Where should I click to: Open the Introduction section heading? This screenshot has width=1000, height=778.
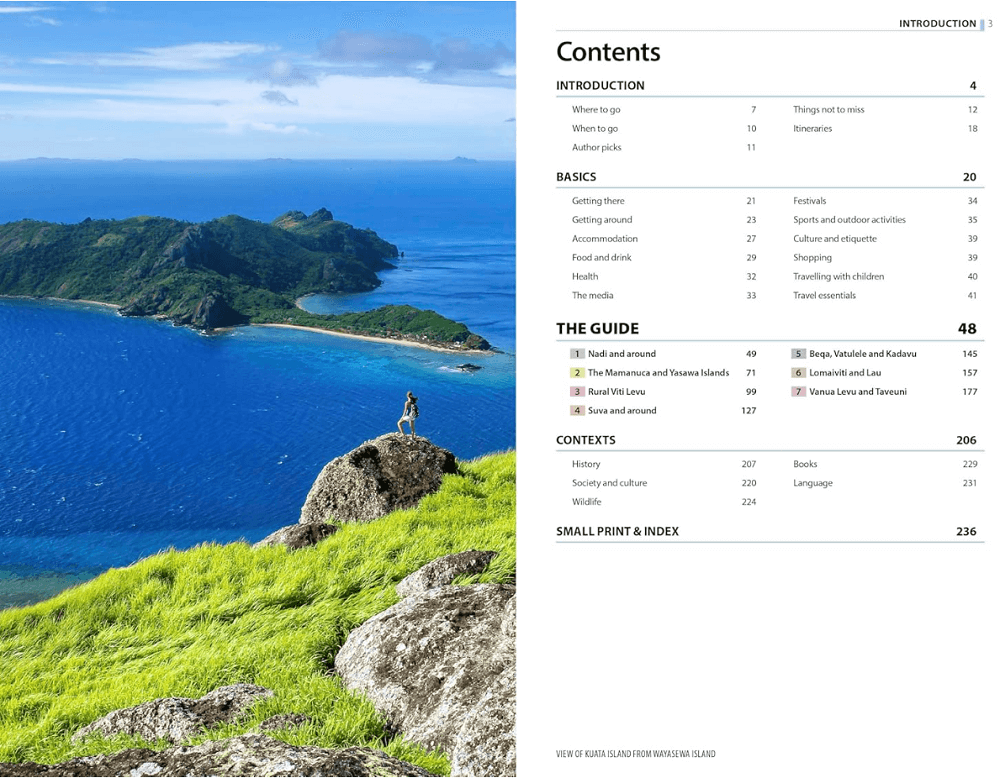600,86
